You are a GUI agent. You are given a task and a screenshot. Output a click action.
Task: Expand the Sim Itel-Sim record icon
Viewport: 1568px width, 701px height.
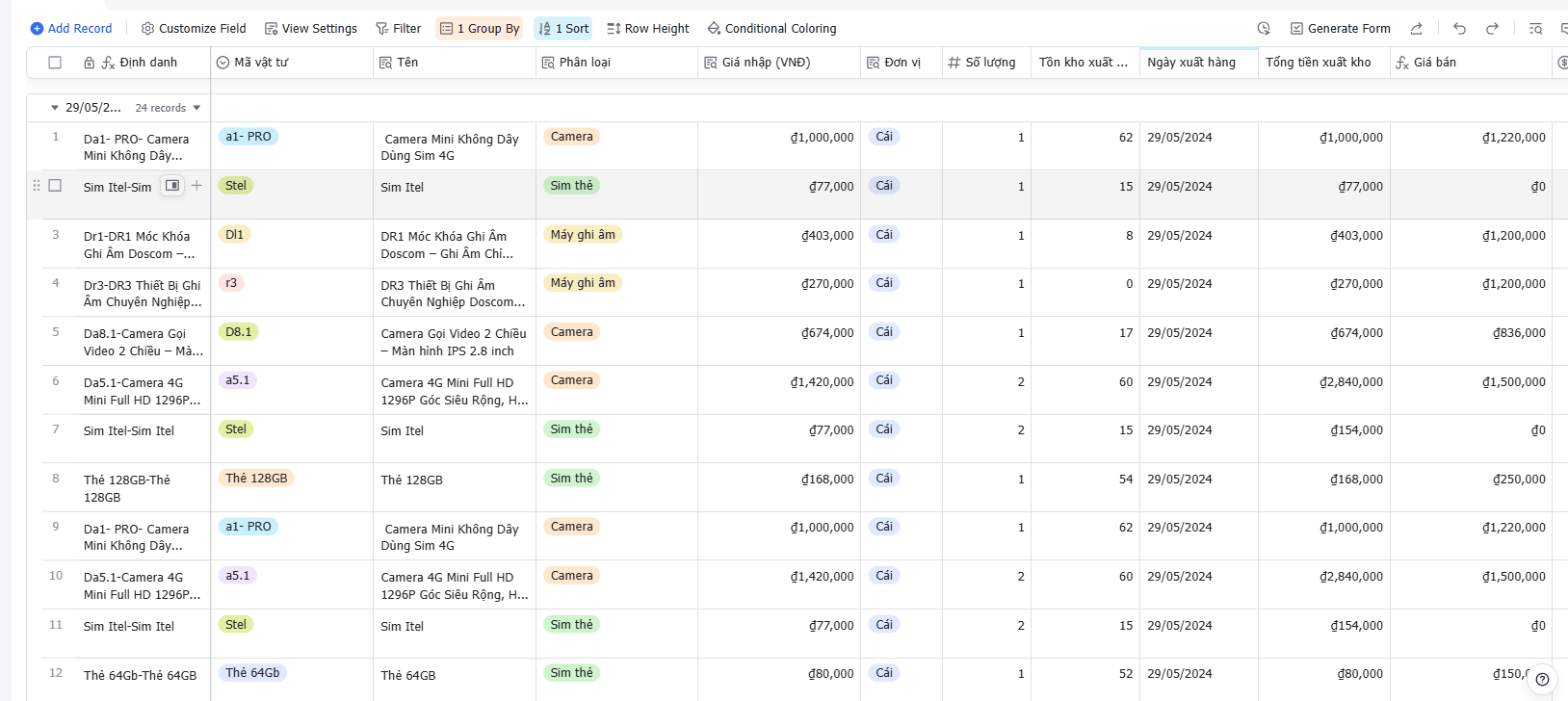(x=172, y=186)
